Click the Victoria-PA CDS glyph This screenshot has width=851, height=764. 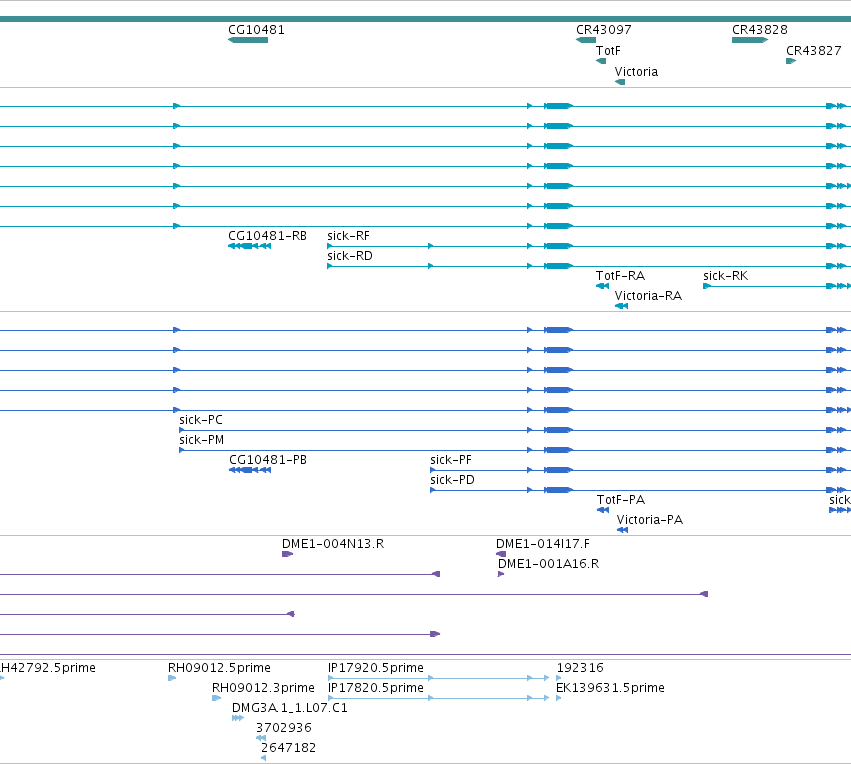[623, 530]
